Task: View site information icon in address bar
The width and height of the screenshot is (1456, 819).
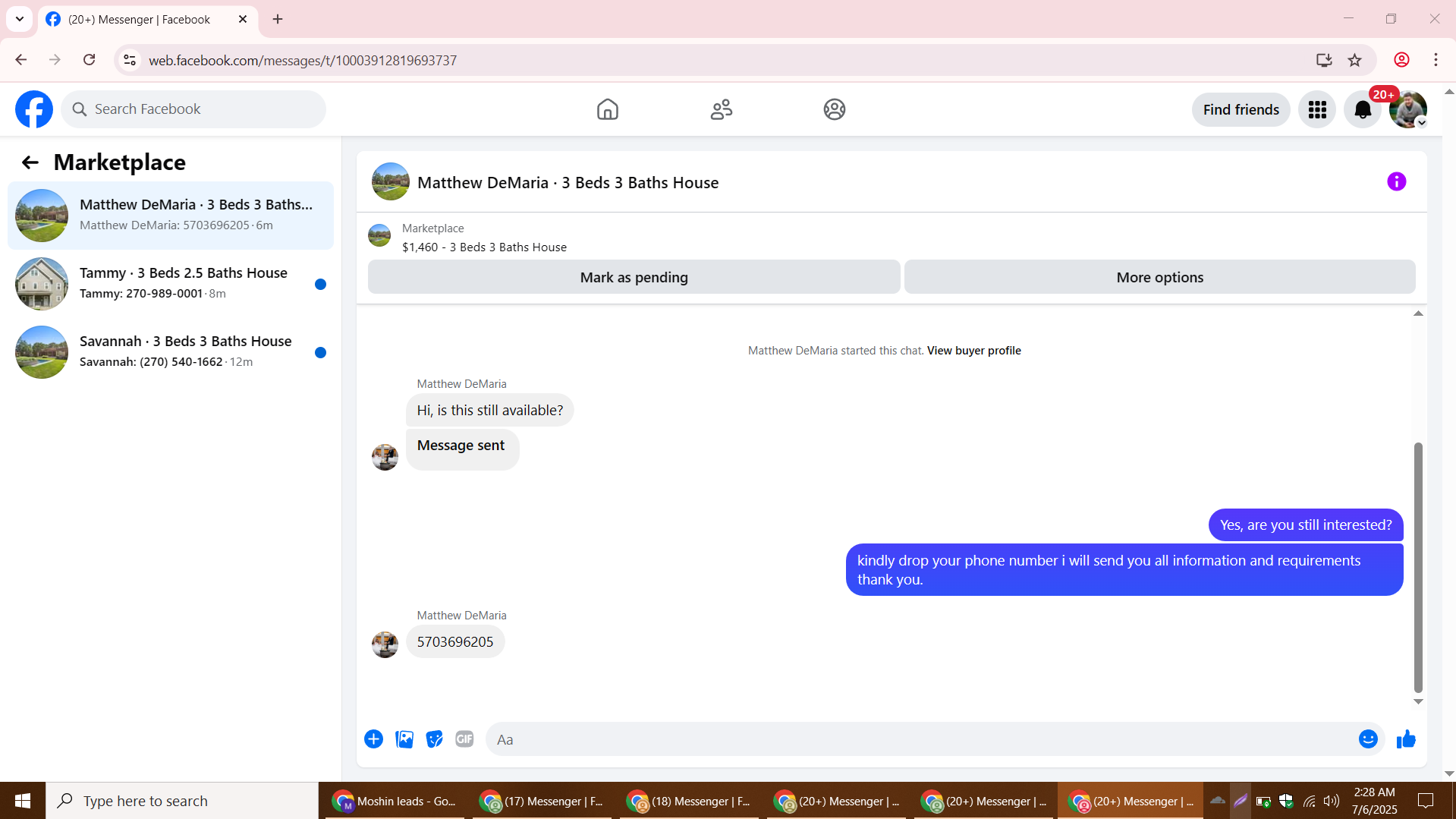Action: pos(130,60)
